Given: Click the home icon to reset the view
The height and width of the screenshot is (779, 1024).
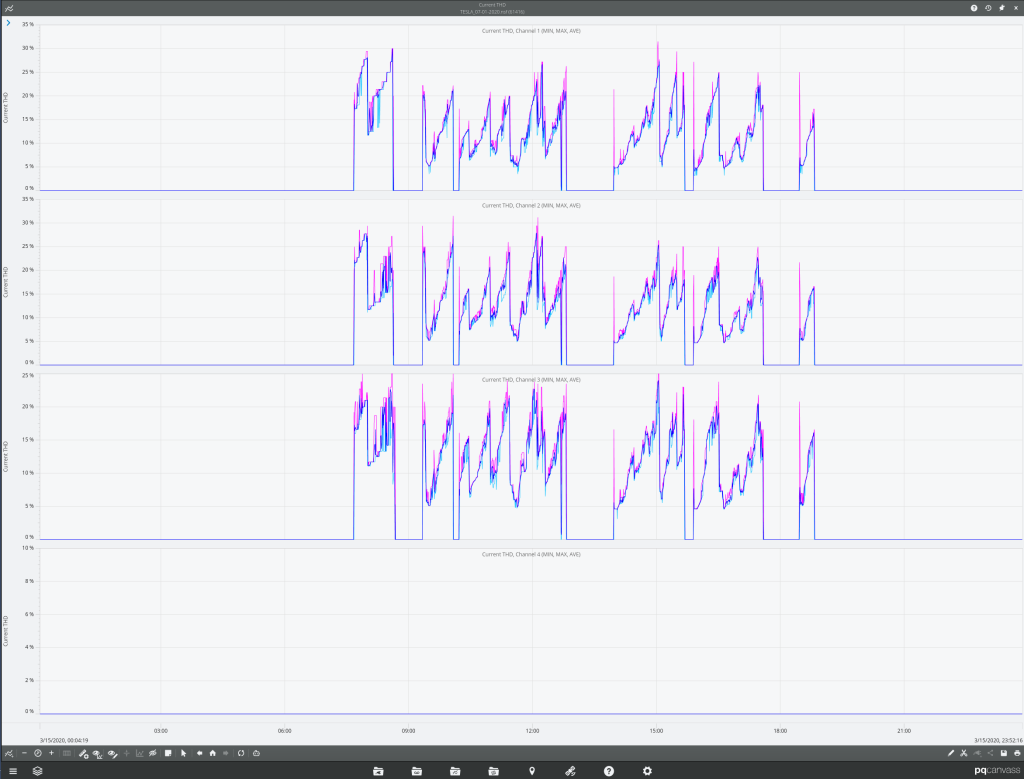Looking at the screenshot, I should point(213,753).
